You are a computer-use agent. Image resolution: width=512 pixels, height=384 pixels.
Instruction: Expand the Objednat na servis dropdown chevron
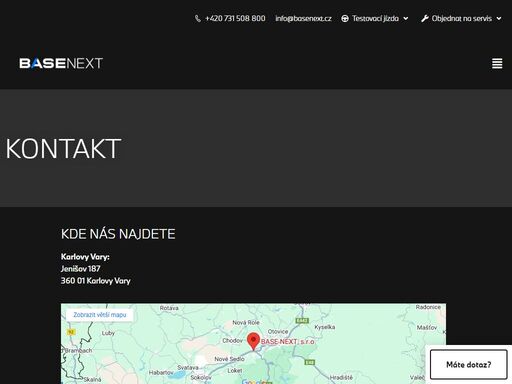(499, 19)
